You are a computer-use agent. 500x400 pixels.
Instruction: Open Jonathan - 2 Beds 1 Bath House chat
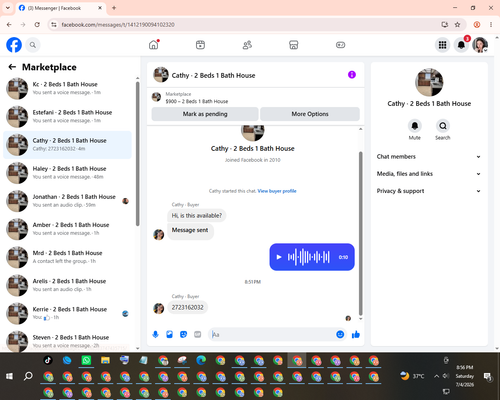coord(67,201)
